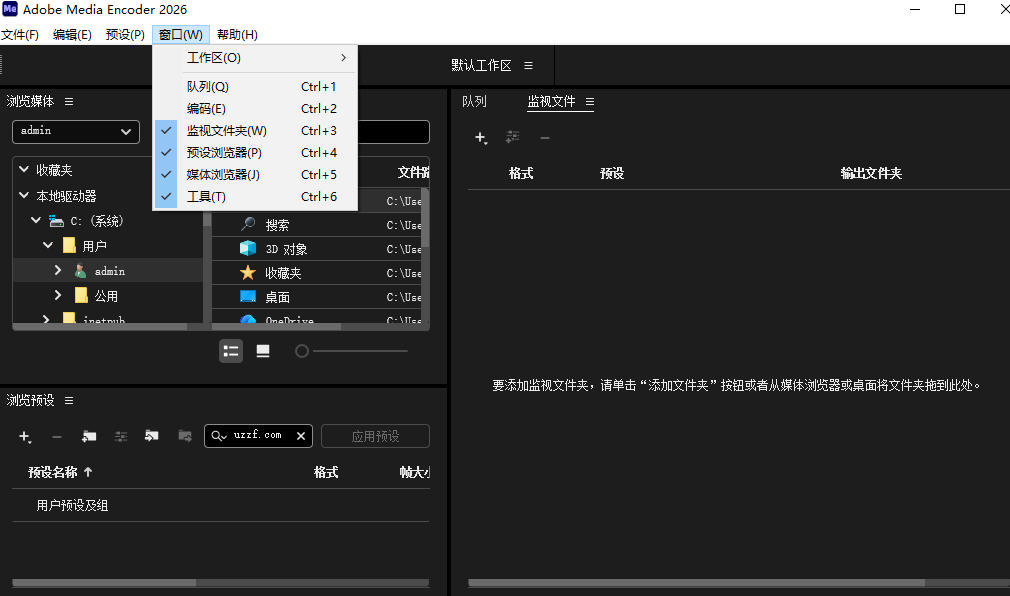Collapse the 本地驱动器 tree node
This screenshot has width=1010, height=596.
pyautogui.click(x=24, y=195)
